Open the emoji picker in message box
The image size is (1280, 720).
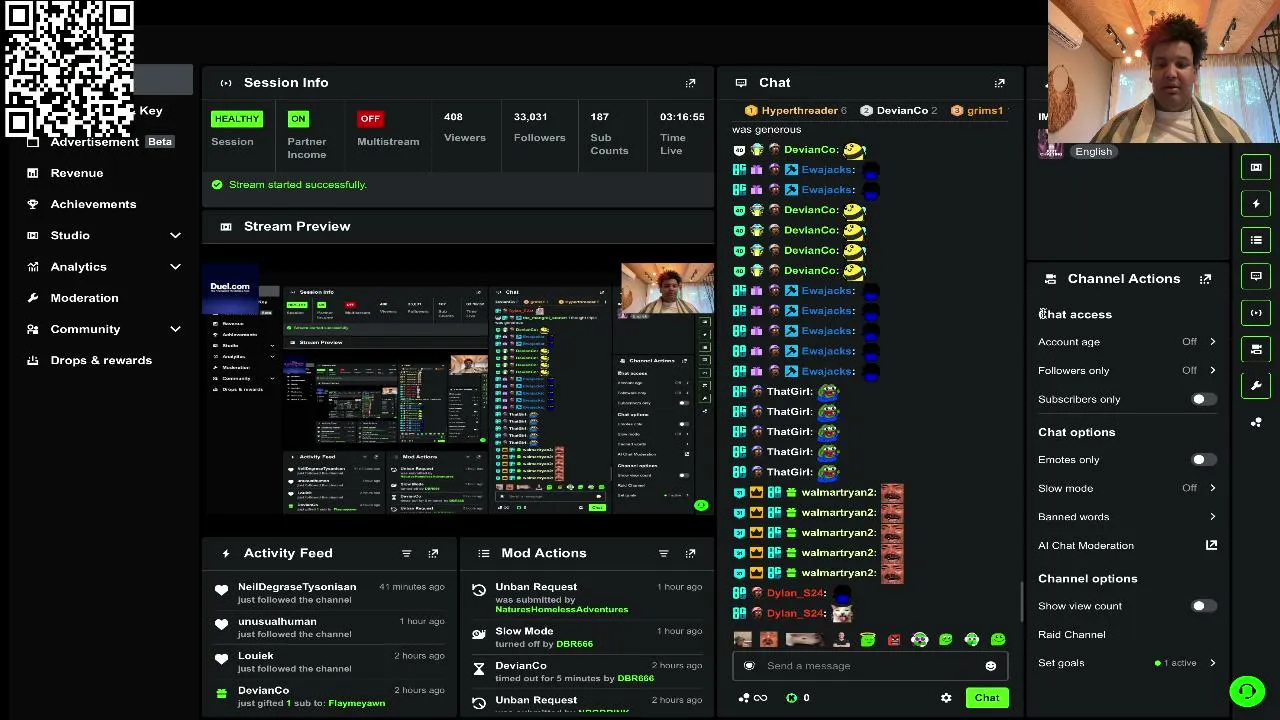point(990,666)
